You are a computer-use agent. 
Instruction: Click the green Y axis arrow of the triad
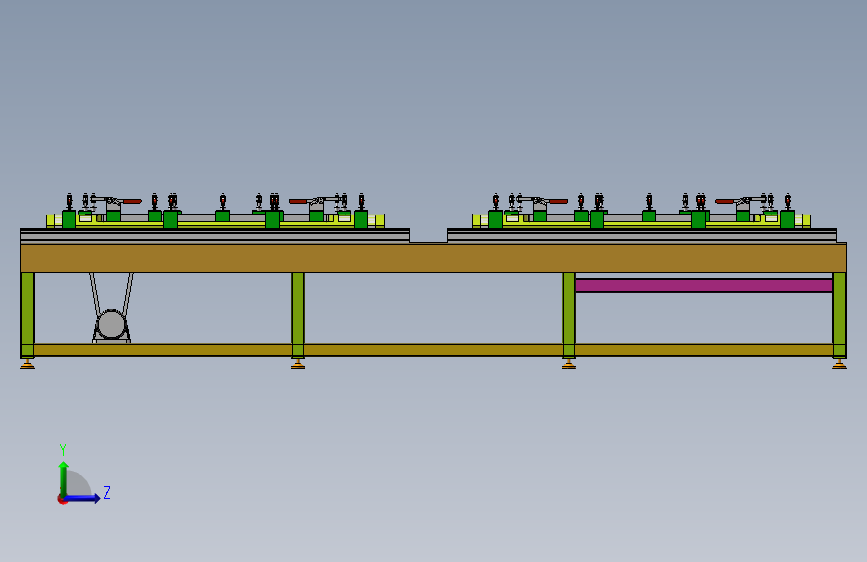64,479
